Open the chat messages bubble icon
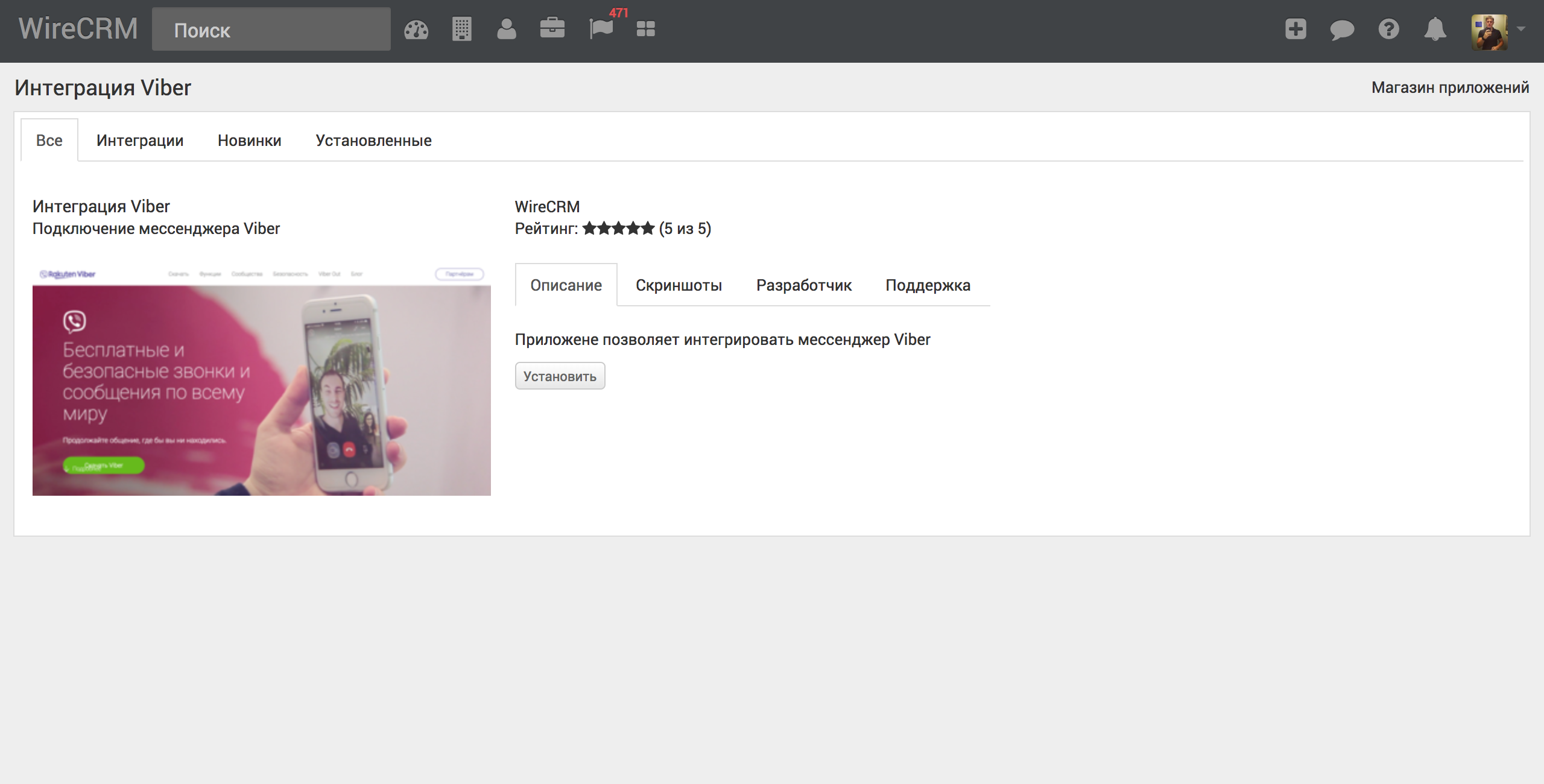 [1342, 30]
